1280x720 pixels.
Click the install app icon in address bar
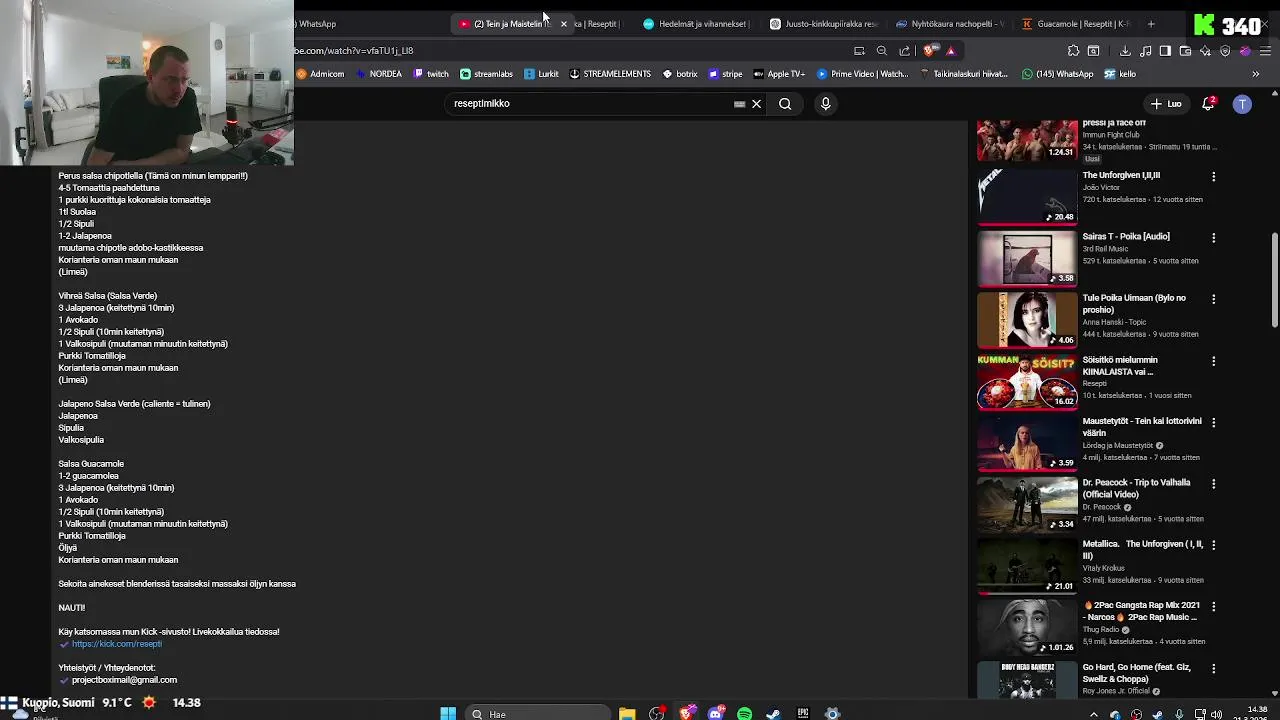[859, 51]
